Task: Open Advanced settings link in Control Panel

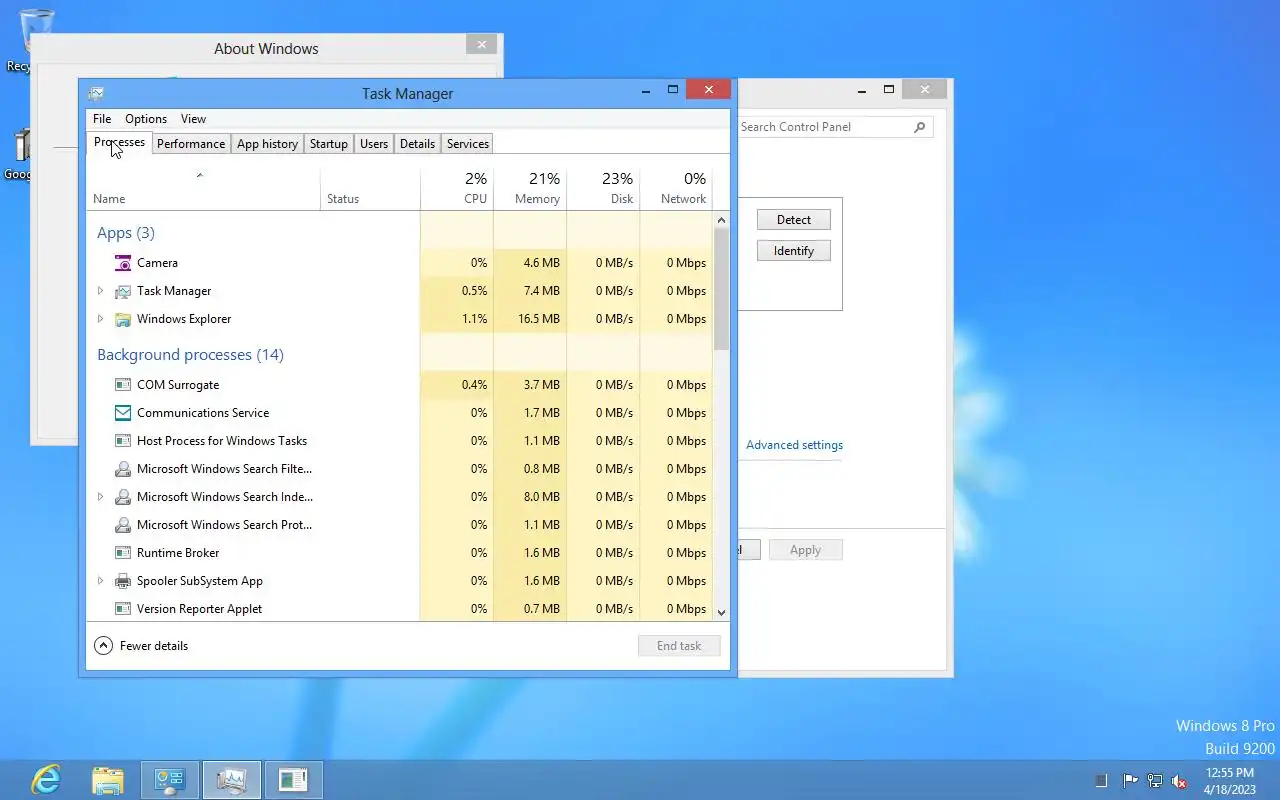Action: 794,445
